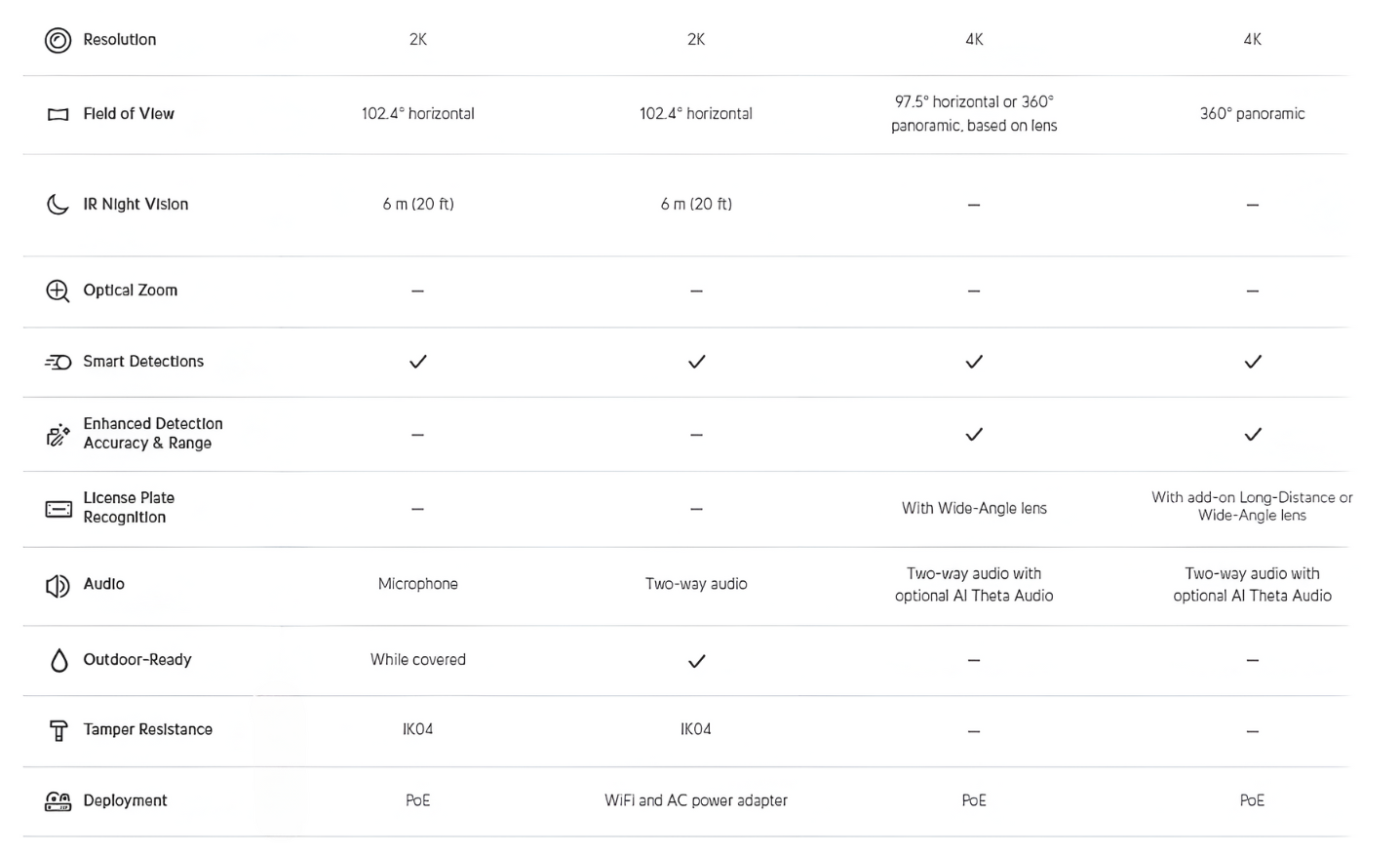The image size is (1400, 854).
Task: Click the "WiFi and AC power adapter" text
Action: tap(696, 800)
